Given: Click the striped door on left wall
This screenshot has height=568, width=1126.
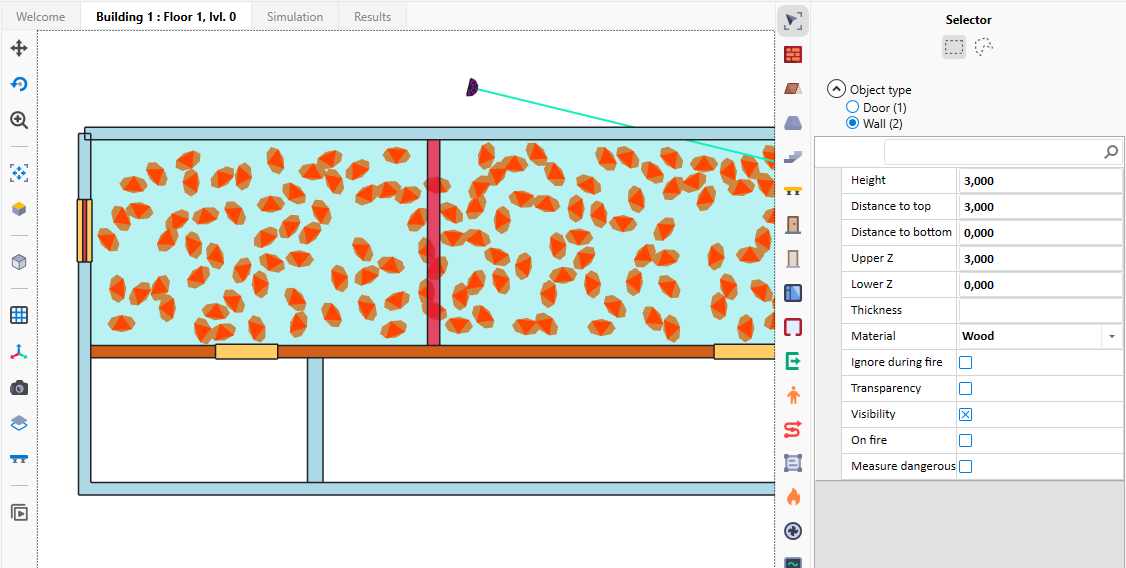Looking at the screenshot, I should point(85,230).
